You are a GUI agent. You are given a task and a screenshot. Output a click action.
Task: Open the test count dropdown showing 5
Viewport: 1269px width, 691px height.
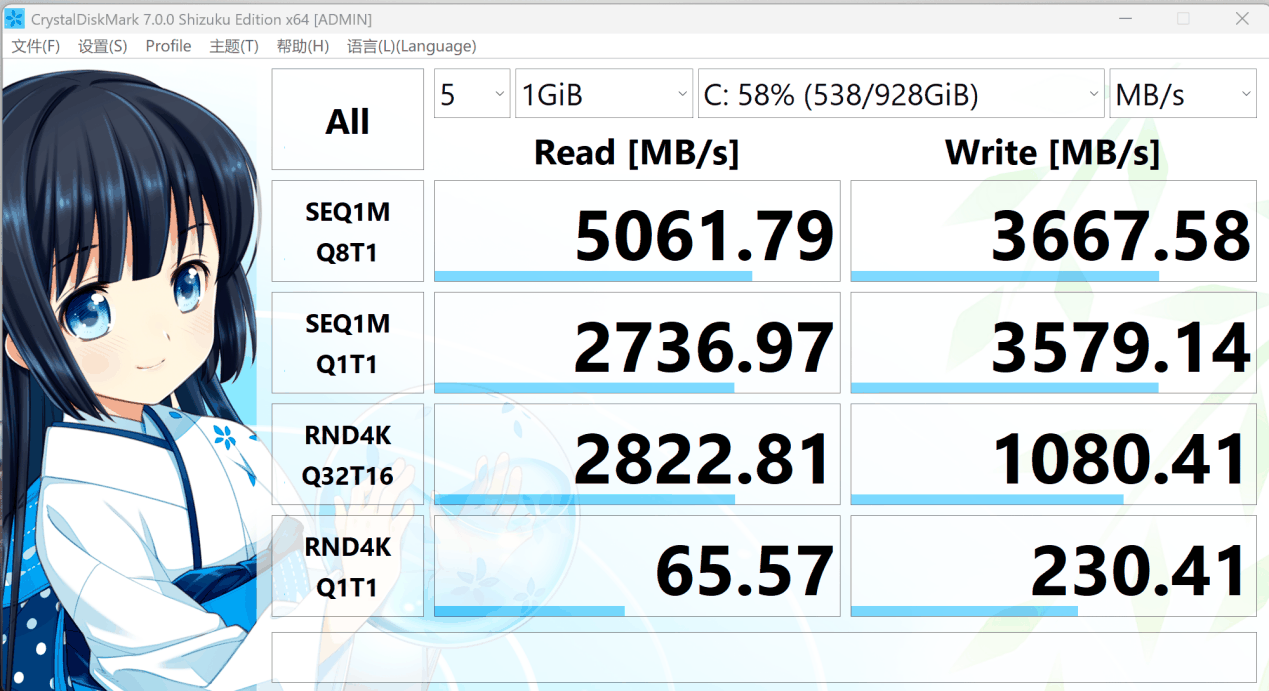pyautogui.click(x=472, y=94)
